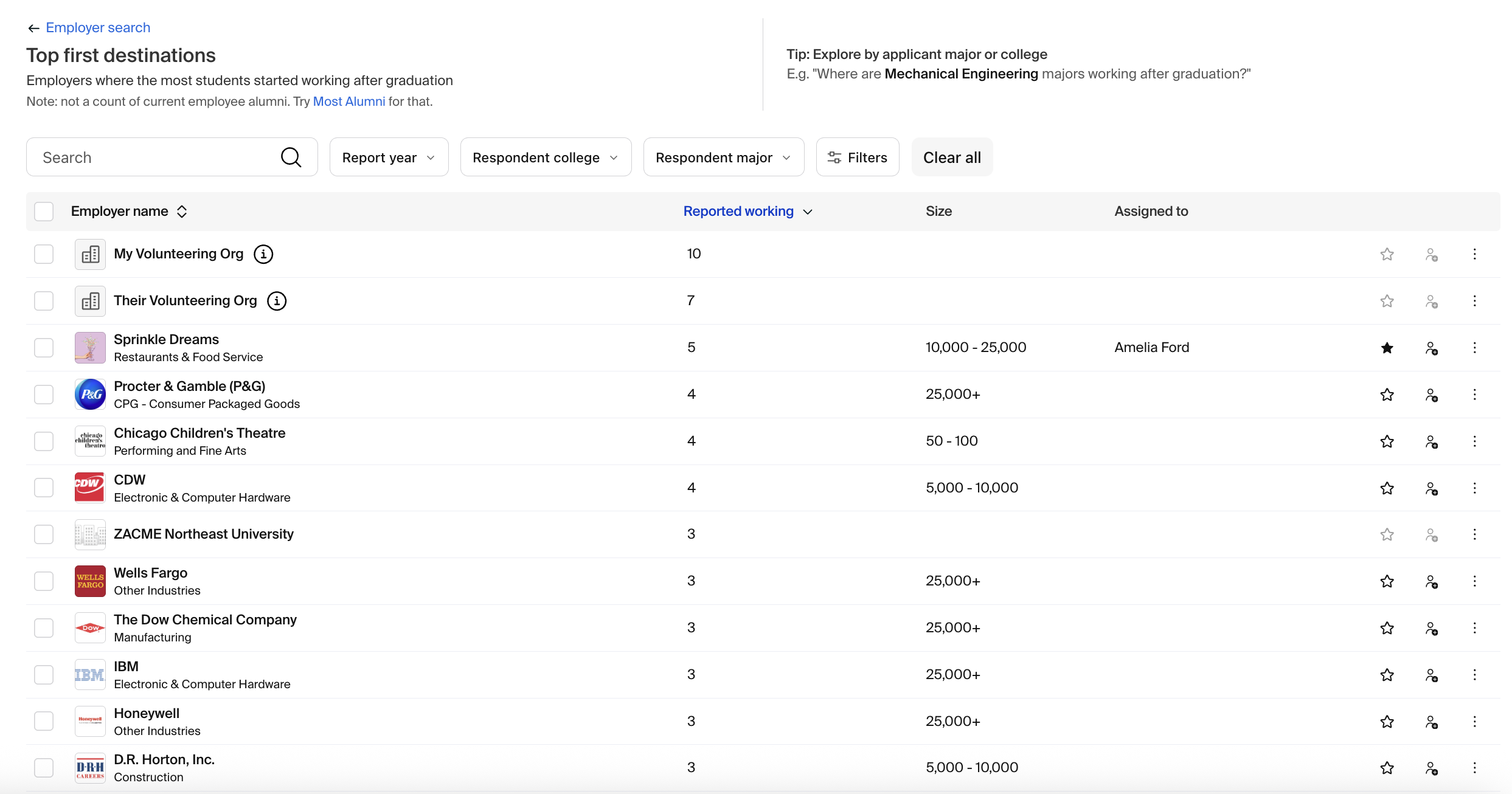Click the Clear all button
Image resolution: width=1512 pixels, height=794 pixels.
click(952, 157)
